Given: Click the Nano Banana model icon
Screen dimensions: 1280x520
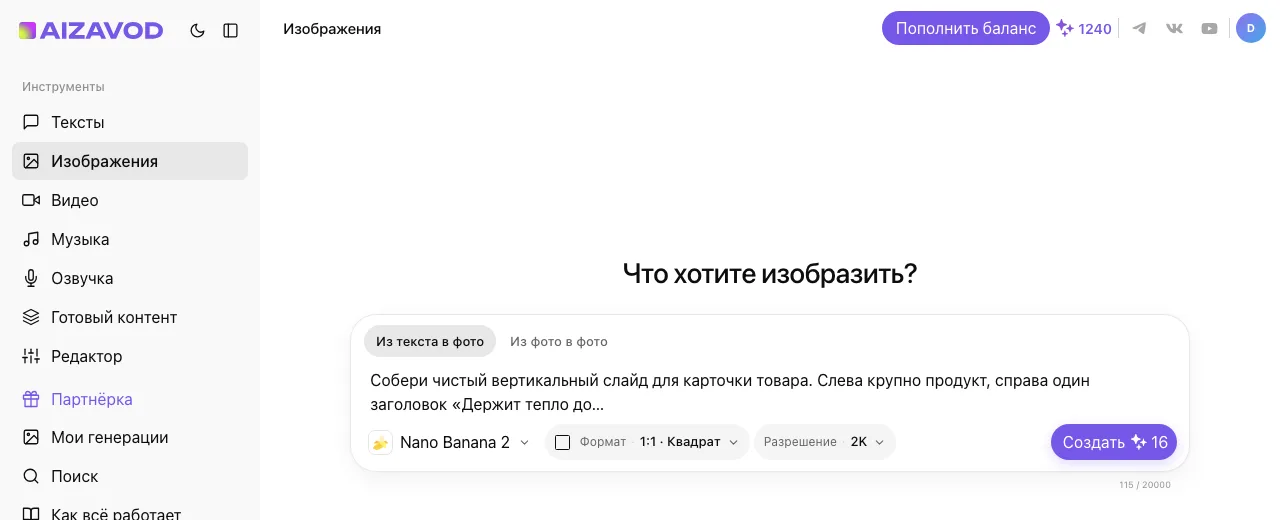Looking at the screenshot, I should point(380,442).
